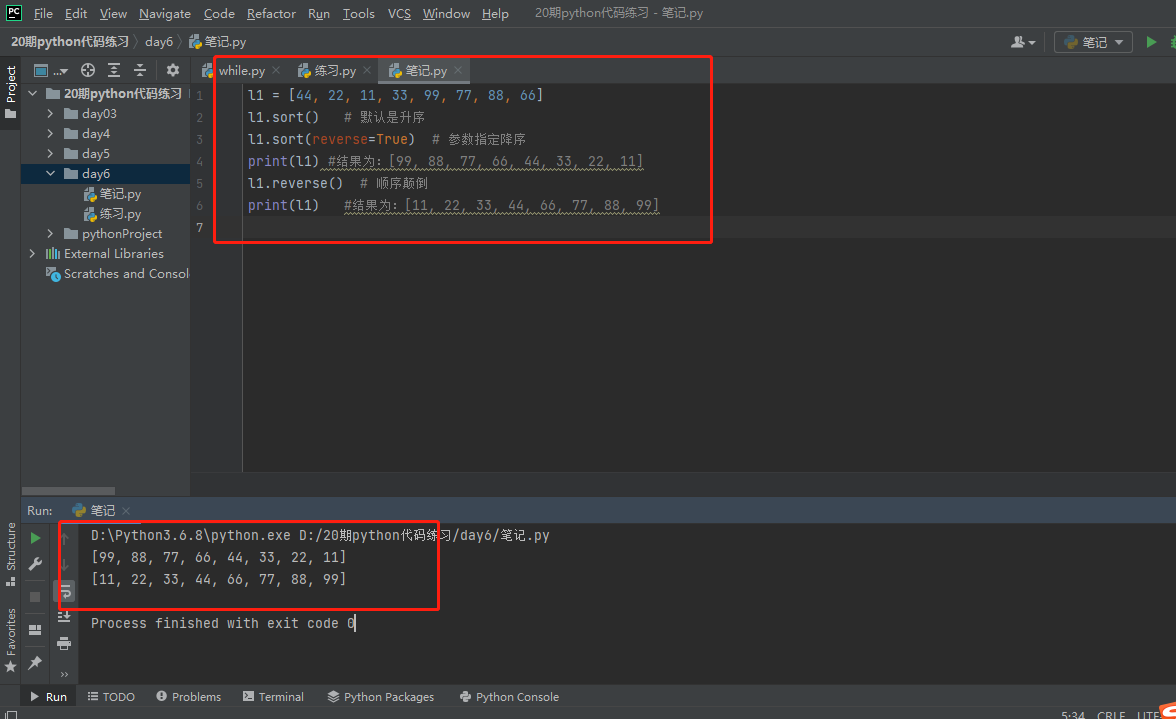Toggle soft-wrap in Run console
Image resolution: width=1176 pixels, height=719 pixels.
[x=65, y=592]
